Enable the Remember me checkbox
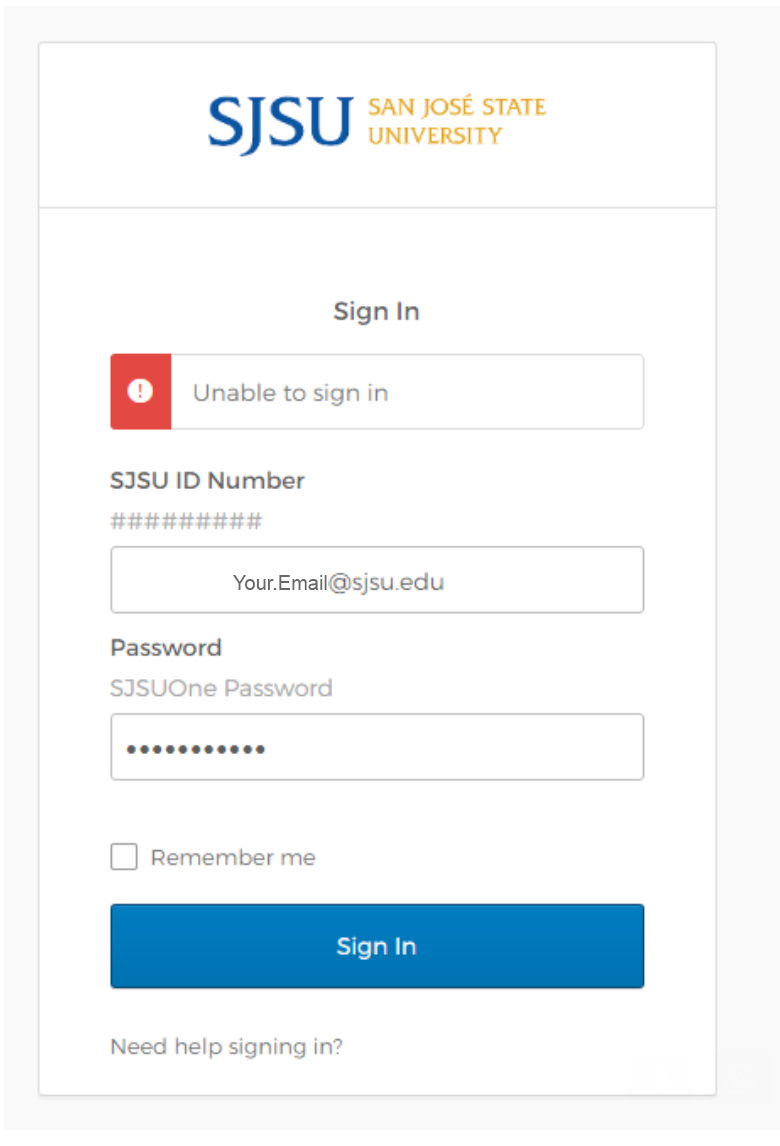This screenshot has height=1146, width=780. pyautogui.click(x=124, y=857)
